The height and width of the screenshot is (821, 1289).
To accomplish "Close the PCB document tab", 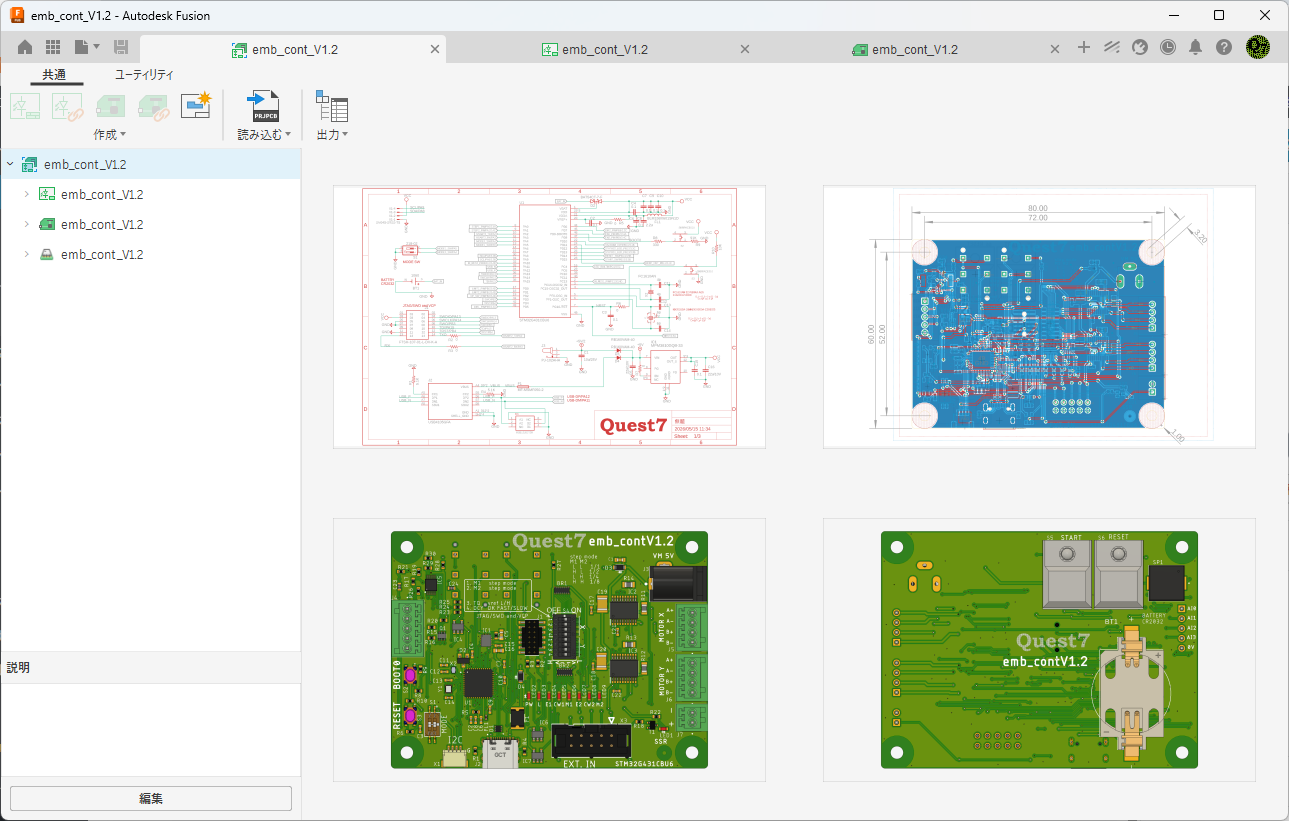I will click(1054, 49).
